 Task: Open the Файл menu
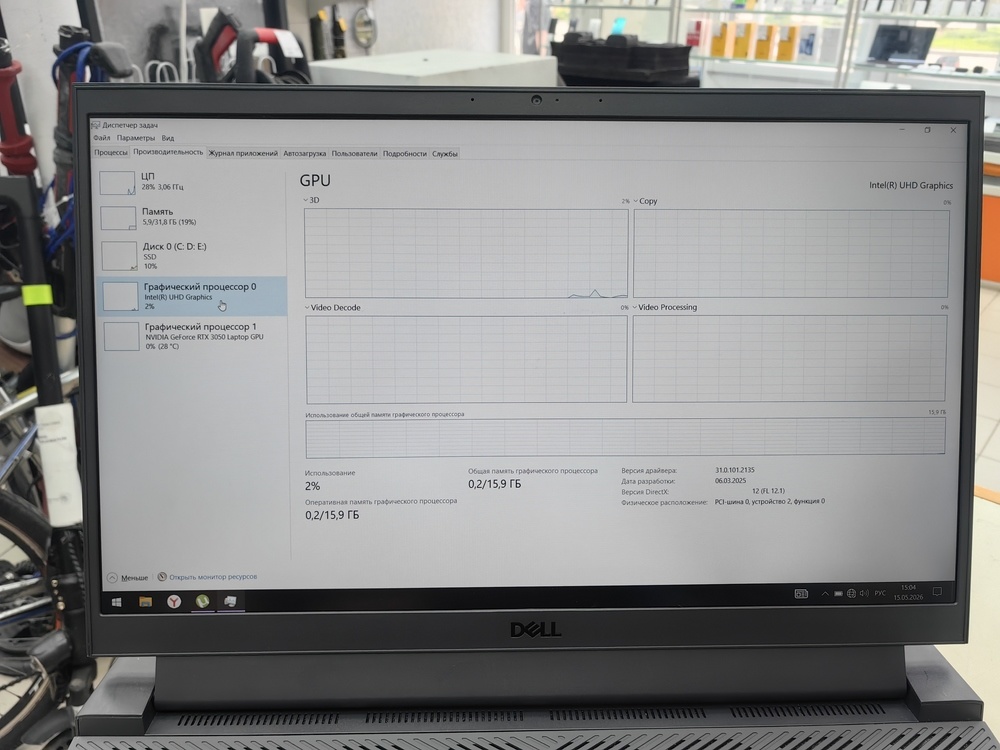101,138
